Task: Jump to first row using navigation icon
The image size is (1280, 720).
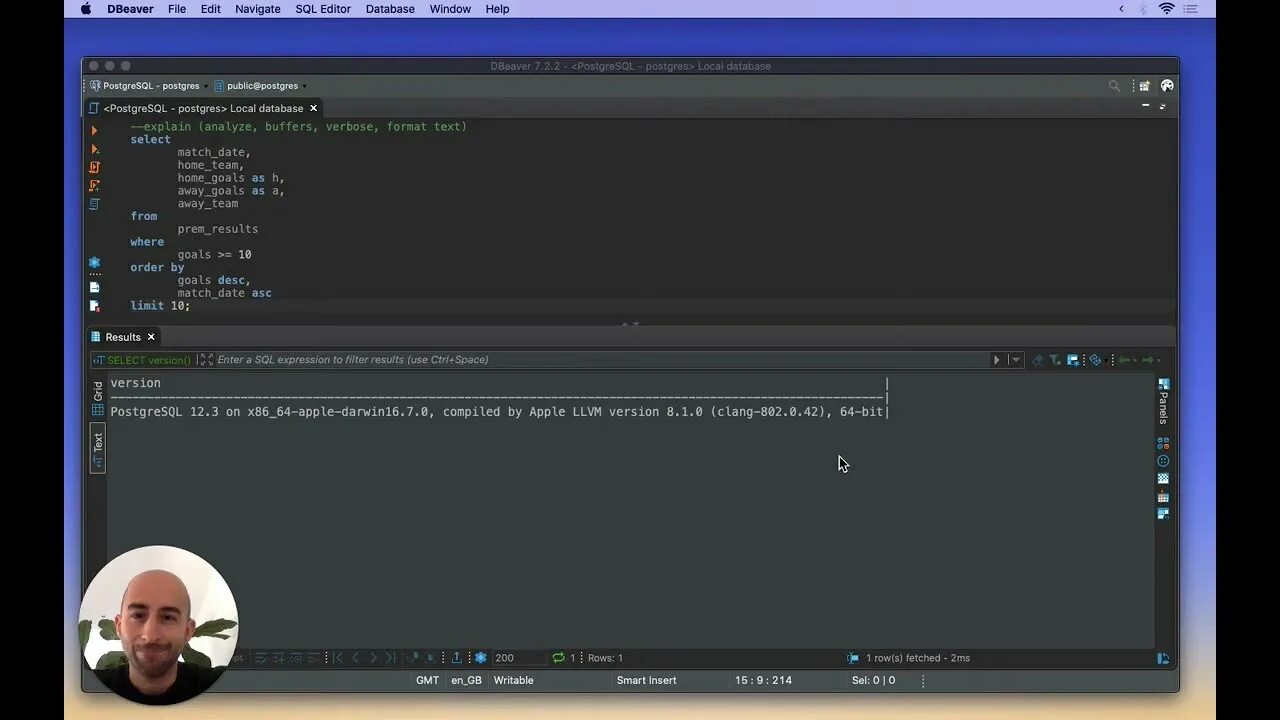Action: coord(337,657)
